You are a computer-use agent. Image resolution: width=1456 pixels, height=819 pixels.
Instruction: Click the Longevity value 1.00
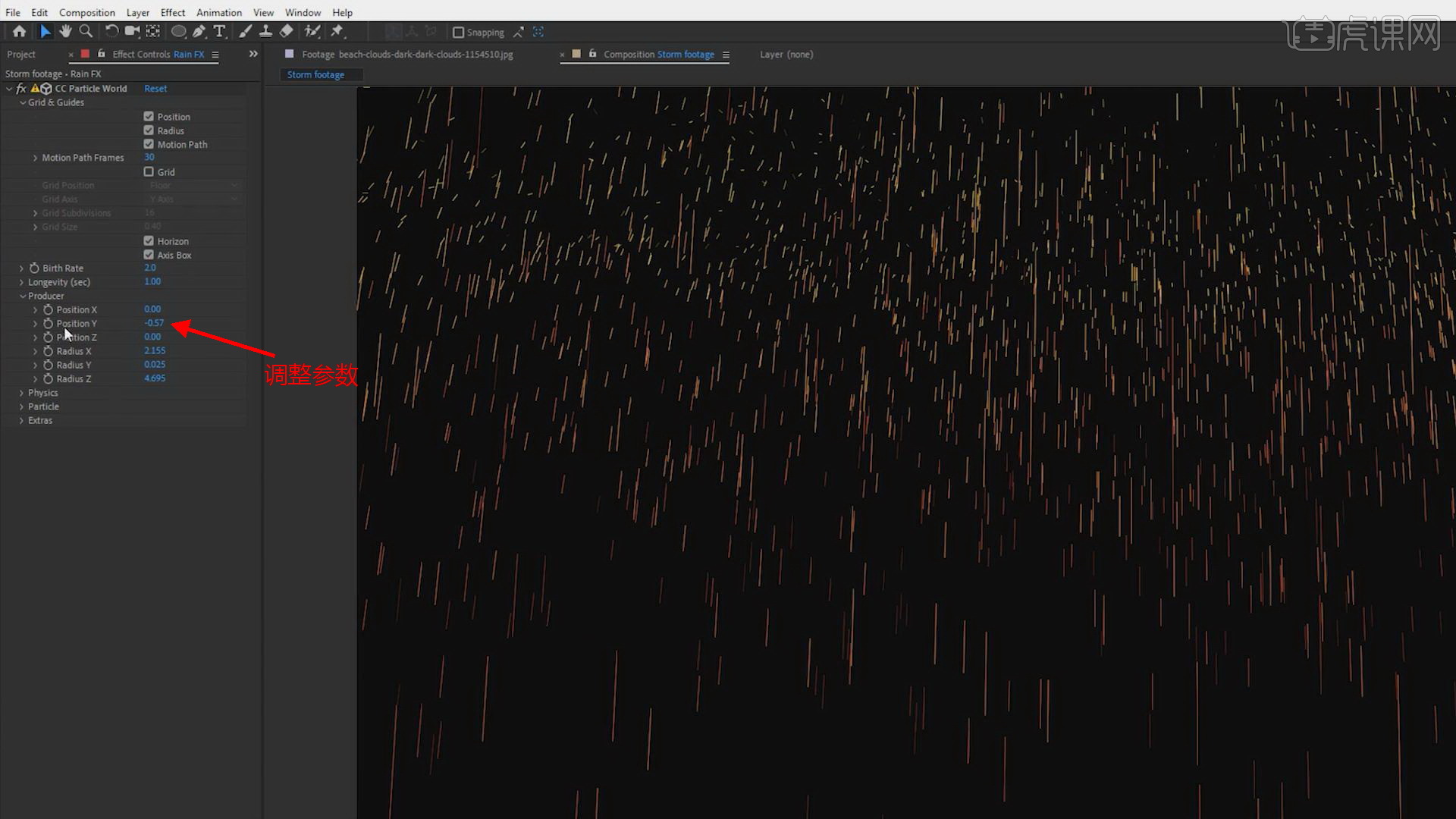[x=152, y=282]
